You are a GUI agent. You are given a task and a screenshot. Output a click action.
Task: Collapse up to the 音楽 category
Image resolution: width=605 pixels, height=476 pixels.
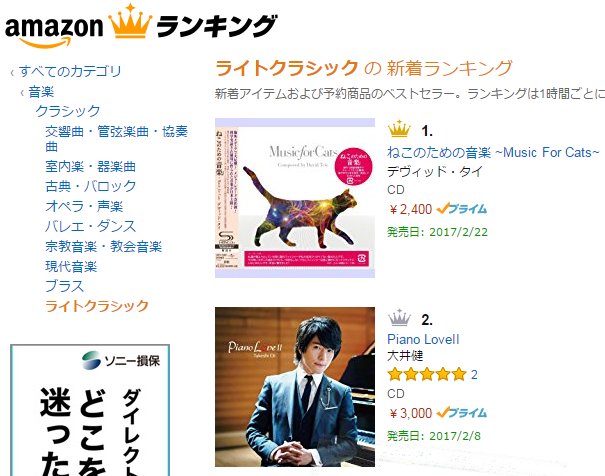click(41, 92)
